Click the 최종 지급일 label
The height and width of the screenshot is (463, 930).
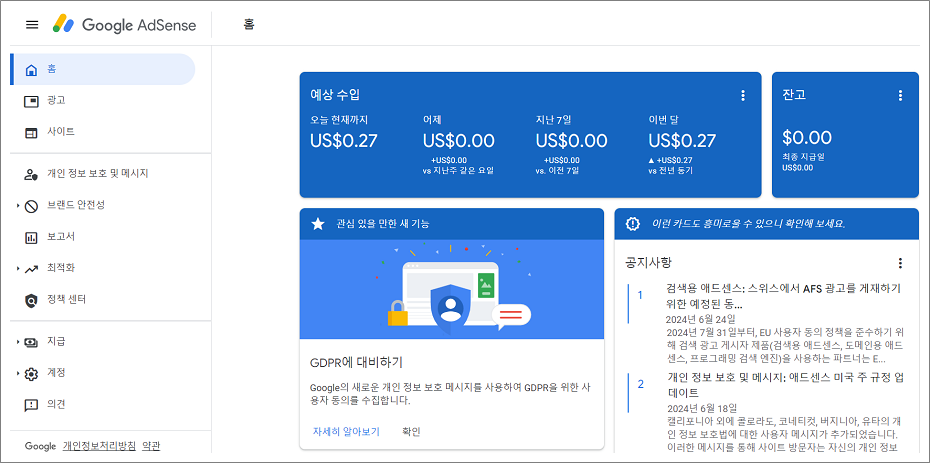(x=803, y=157)
